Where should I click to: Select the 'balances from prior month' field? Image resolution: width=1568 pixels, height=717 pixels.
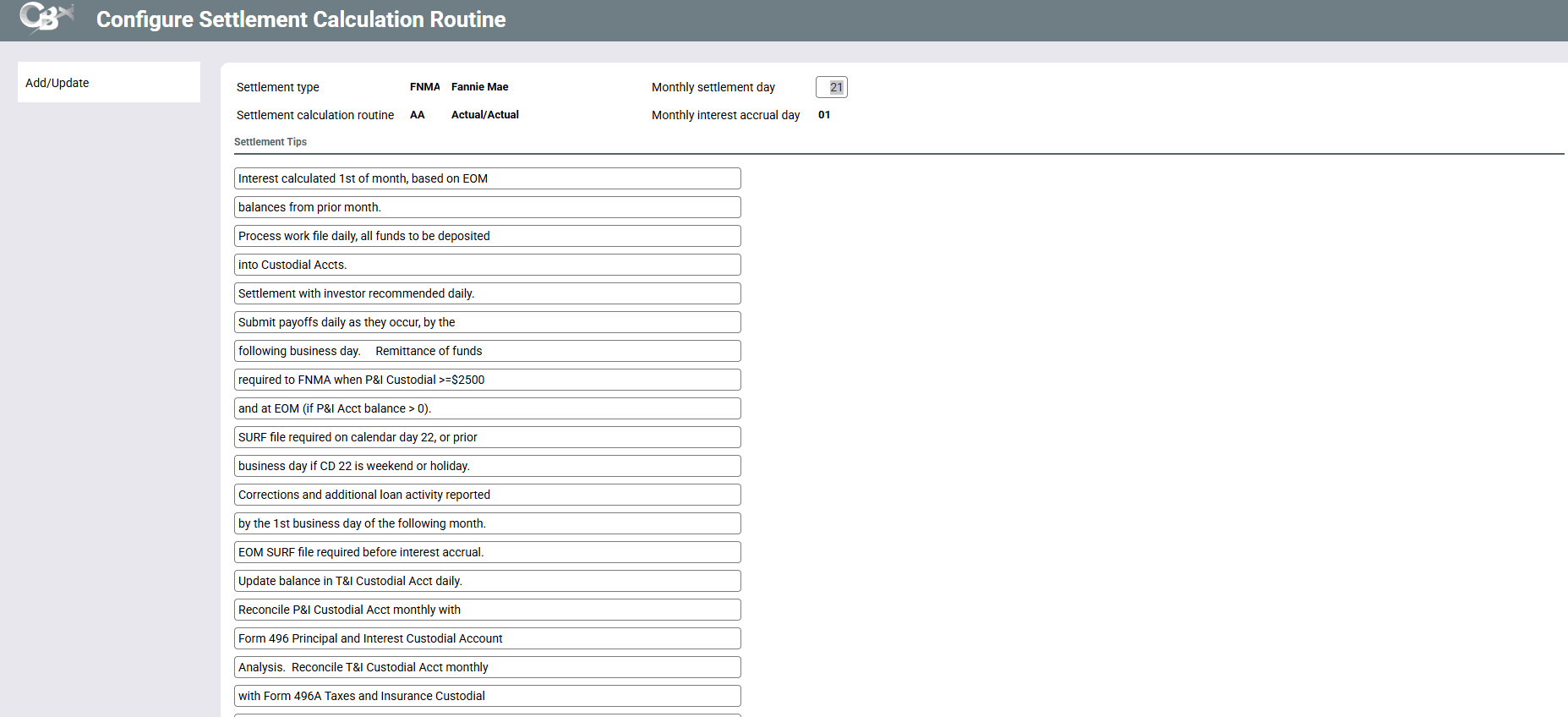point(487,207)
